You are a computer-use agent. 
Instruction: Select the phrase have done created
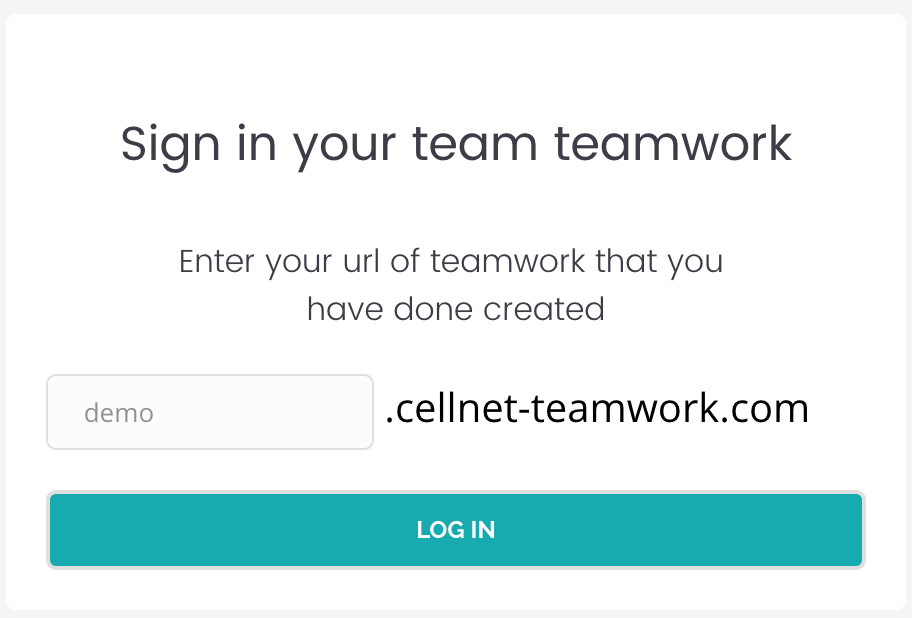pos(455,309)
